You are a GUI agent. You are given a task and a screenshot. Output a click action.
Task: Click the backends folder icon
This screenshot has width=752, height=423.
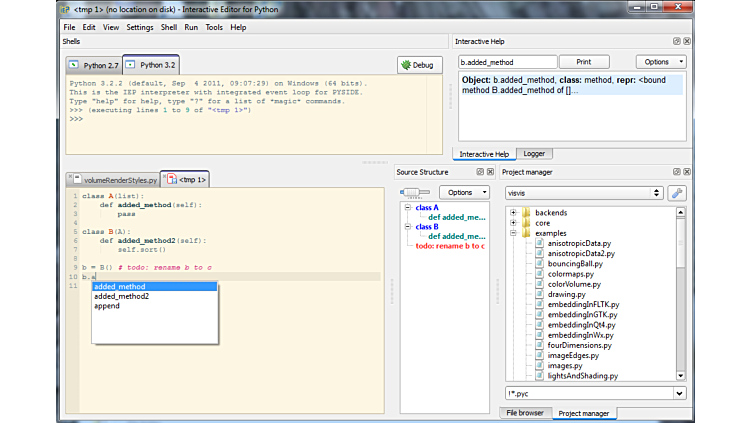tap(526, 213)
